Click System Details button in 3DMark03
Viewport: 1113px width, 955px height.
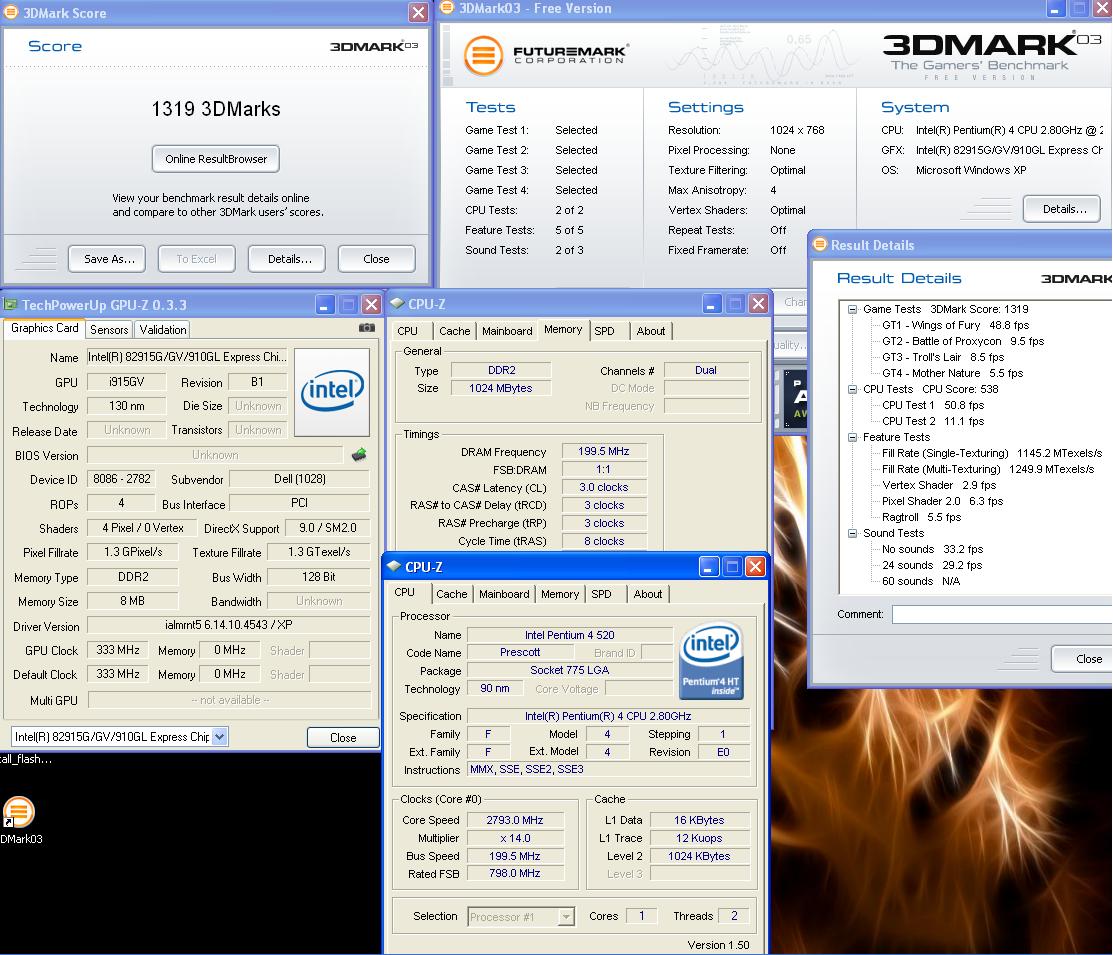1062,209
